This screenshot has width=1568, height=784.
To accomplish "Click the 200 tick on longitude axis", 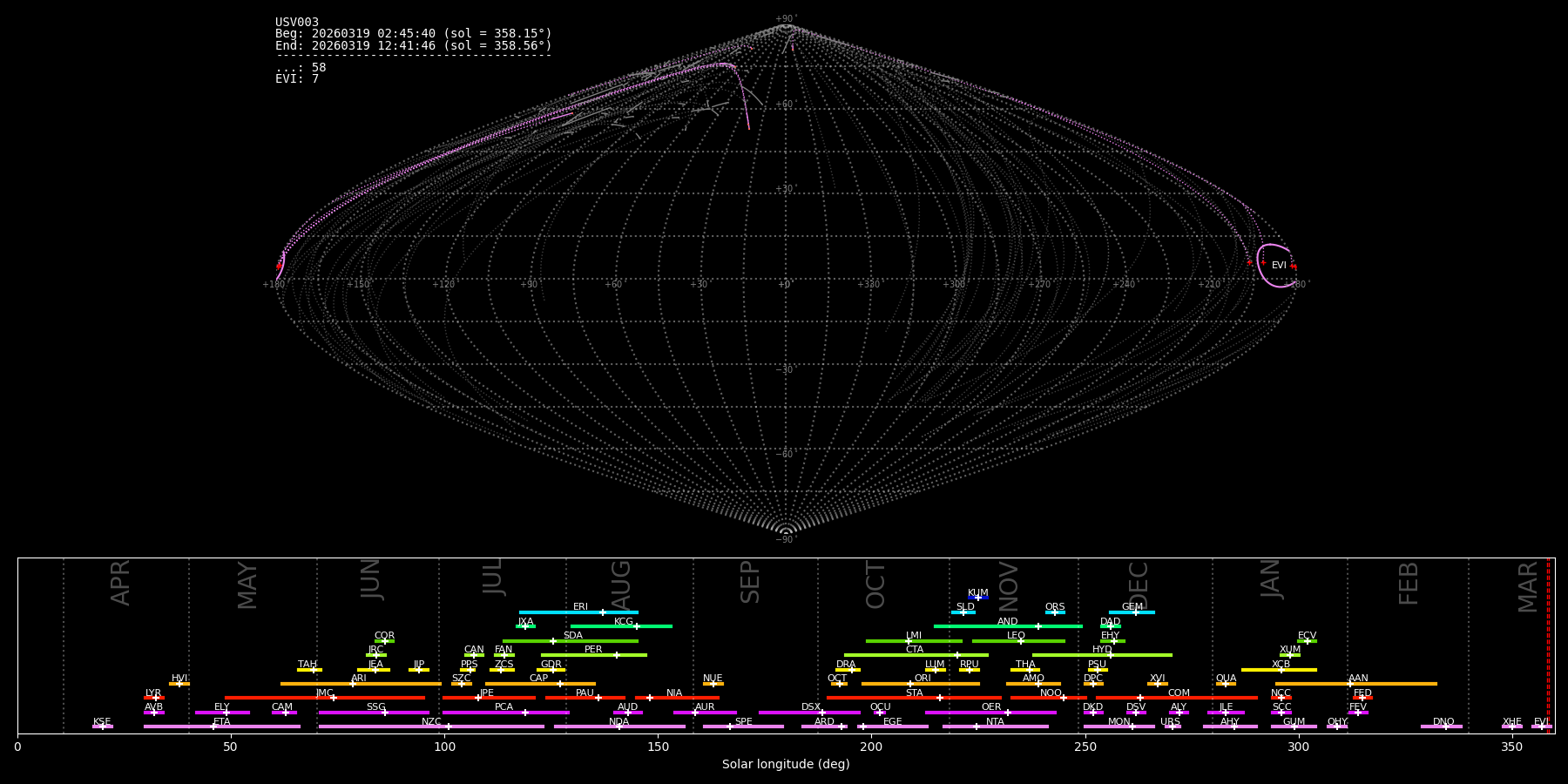I will (x=871, y=747).
